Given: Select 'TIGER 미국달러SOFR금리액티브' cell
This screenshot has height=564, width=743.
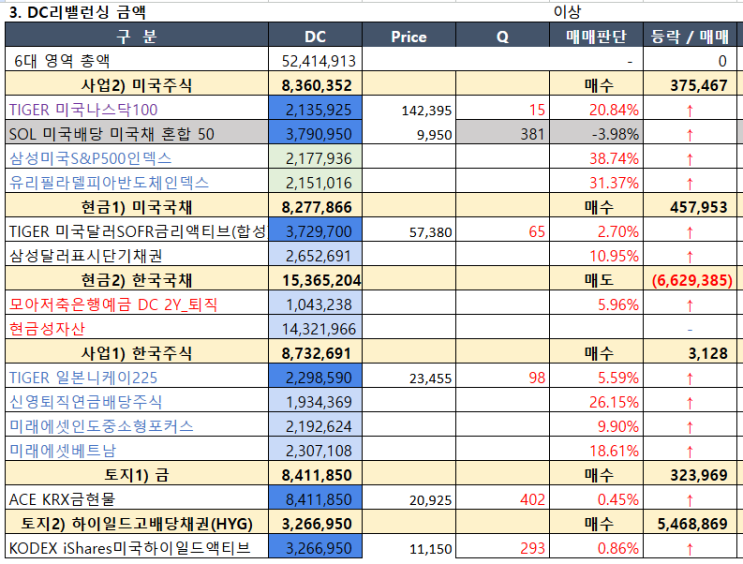Looking at the screenshot, I should click(137, 231).
